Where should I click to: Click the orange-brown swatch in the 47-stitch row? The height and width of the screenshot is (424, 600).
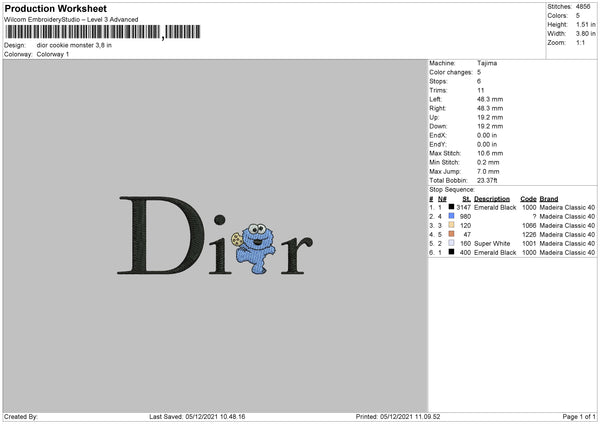pos(452,234)
